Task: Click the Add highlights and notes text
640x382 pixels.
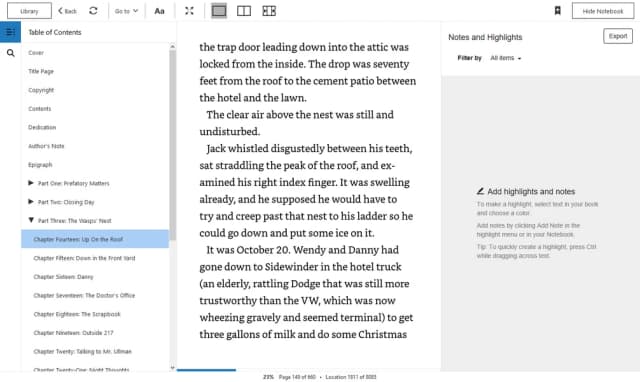Action: [x=531, y=191]
